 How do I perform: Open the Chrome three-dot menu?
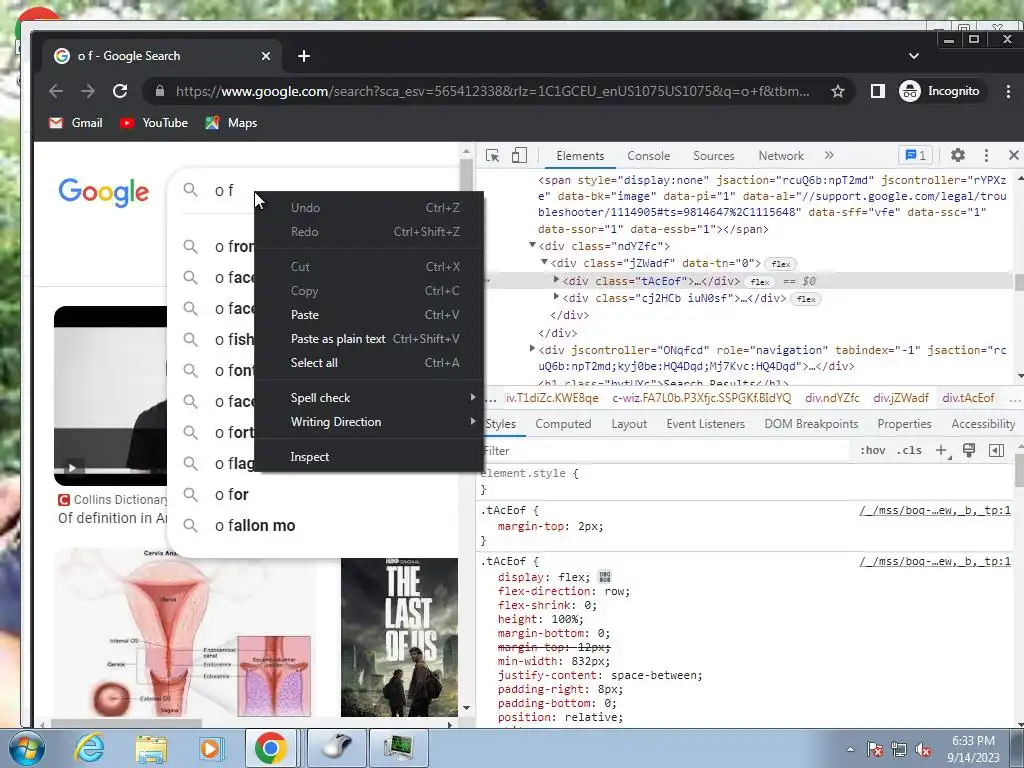[x=1008, y=91]
